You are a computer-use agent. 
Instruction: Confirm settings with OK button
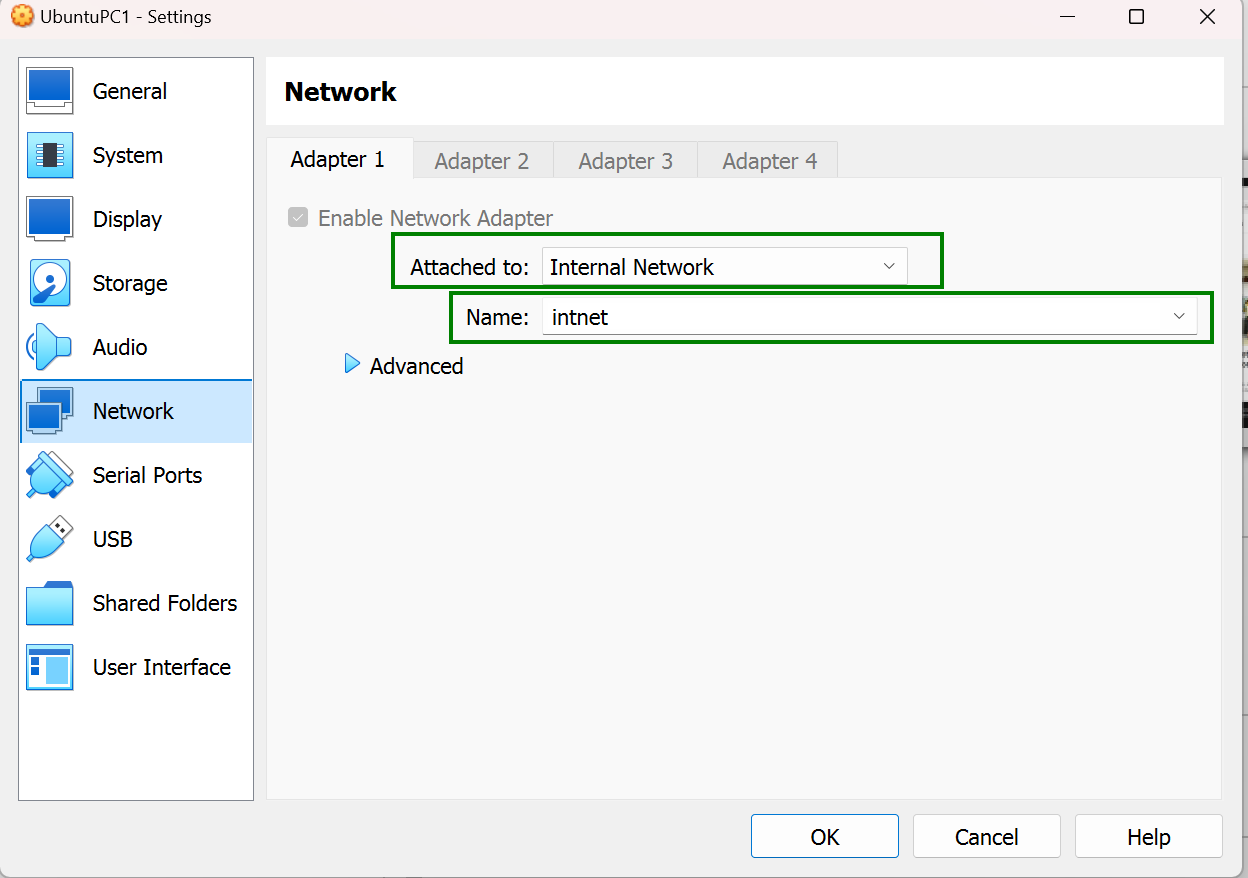[x=825, y=837]
